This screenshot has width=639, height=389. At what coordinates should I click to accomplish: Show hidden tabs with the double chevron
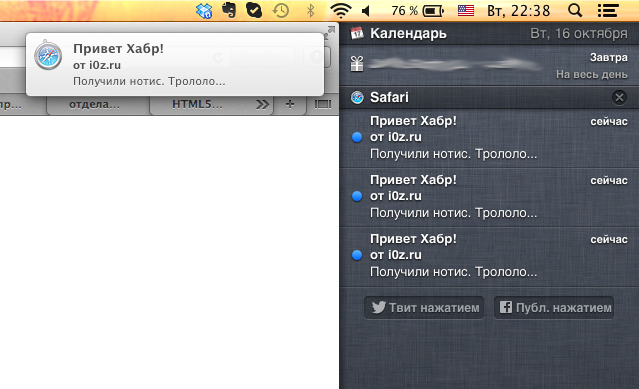coord(262,105)
